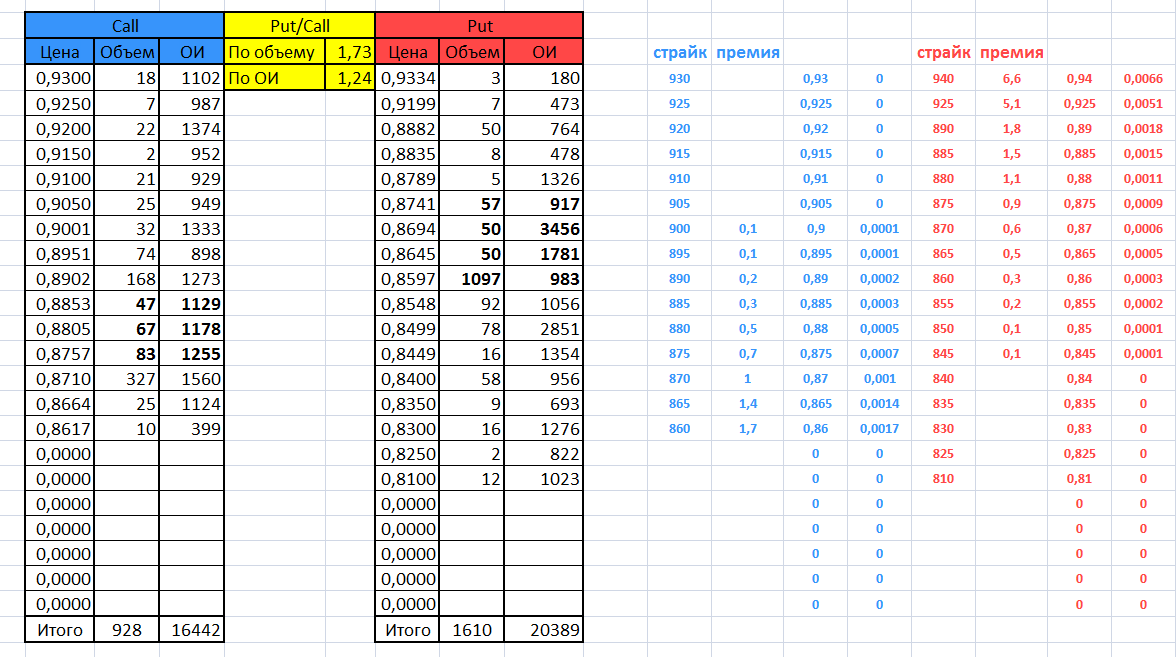Select Put 'ОИ' column header
This screenshot has width=1176, height=657.
[544, 52]
